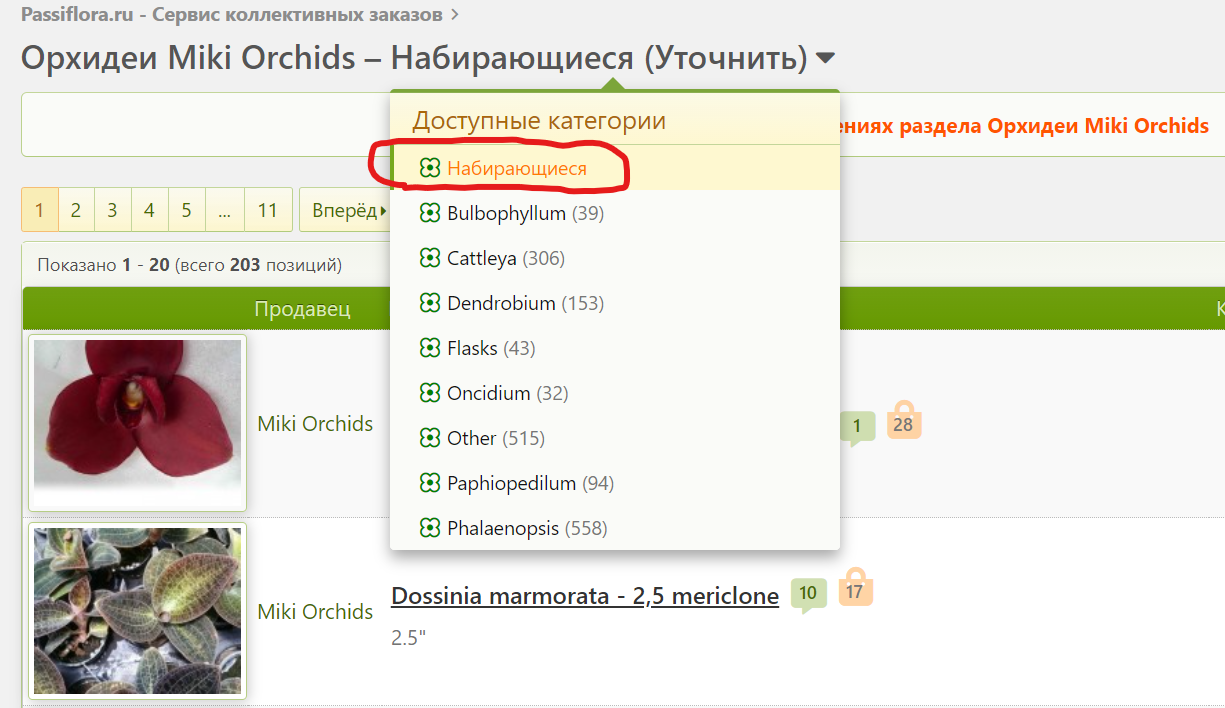Go to page 2 of results
This screenshot has width=1225, height=708.
76,210
